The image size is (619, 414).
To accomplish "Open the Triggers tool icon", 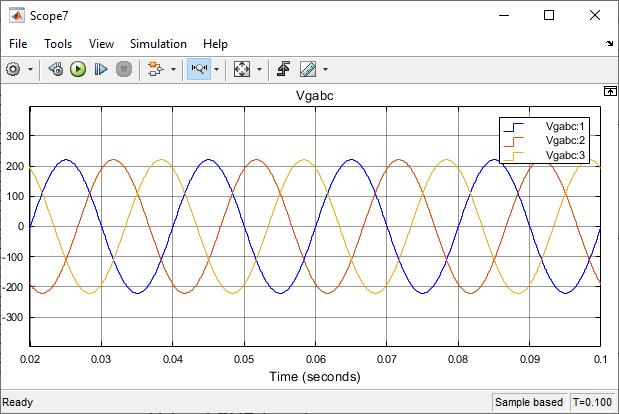I will point(283,69).
